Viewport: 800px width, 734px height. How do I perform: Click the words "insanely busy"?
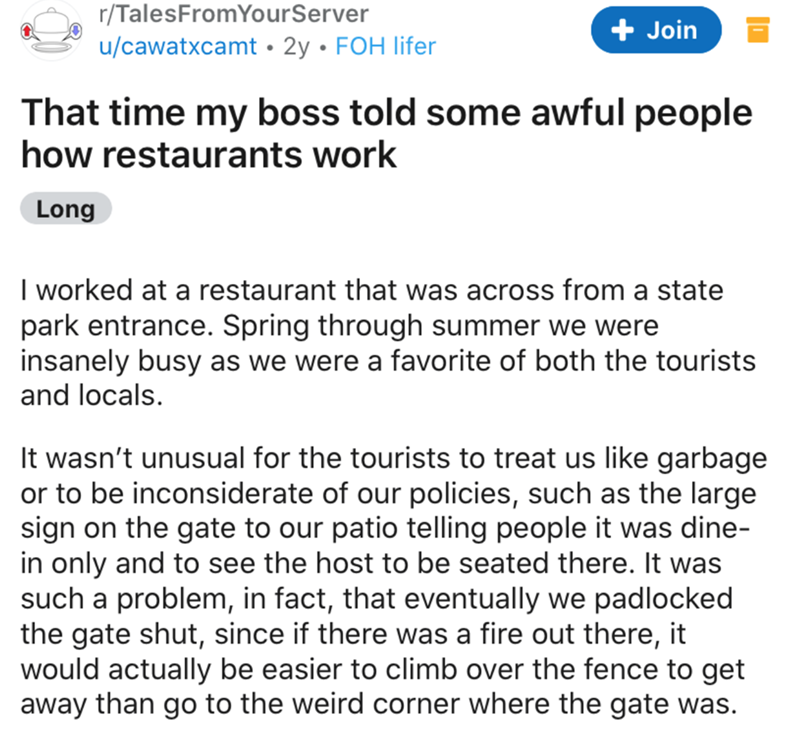pyautogui.click(x=94, y=360)
